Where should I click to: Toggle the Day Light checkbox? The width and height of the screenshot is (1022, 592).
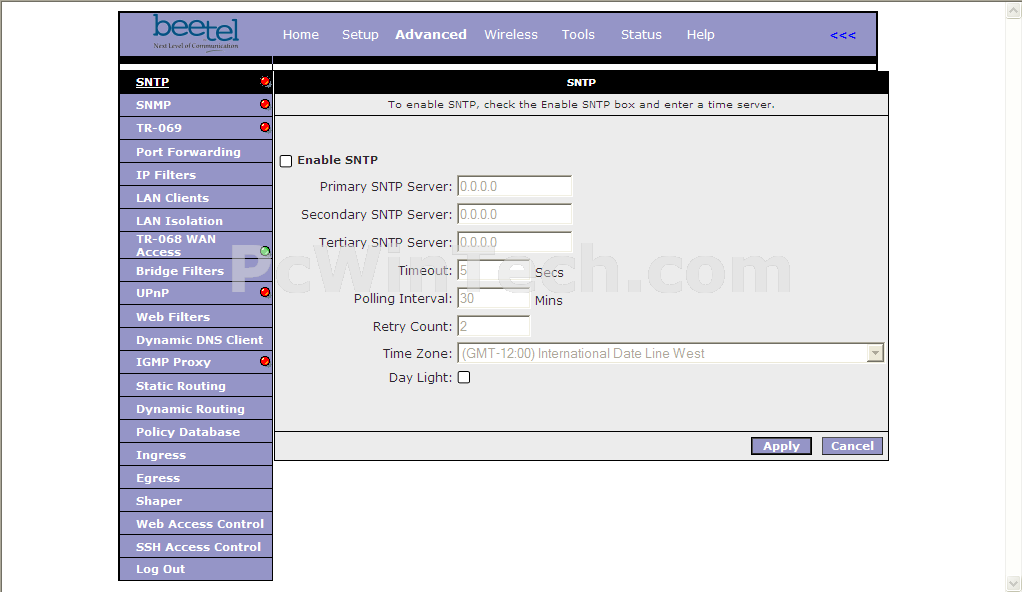click(x=463, y=377)
